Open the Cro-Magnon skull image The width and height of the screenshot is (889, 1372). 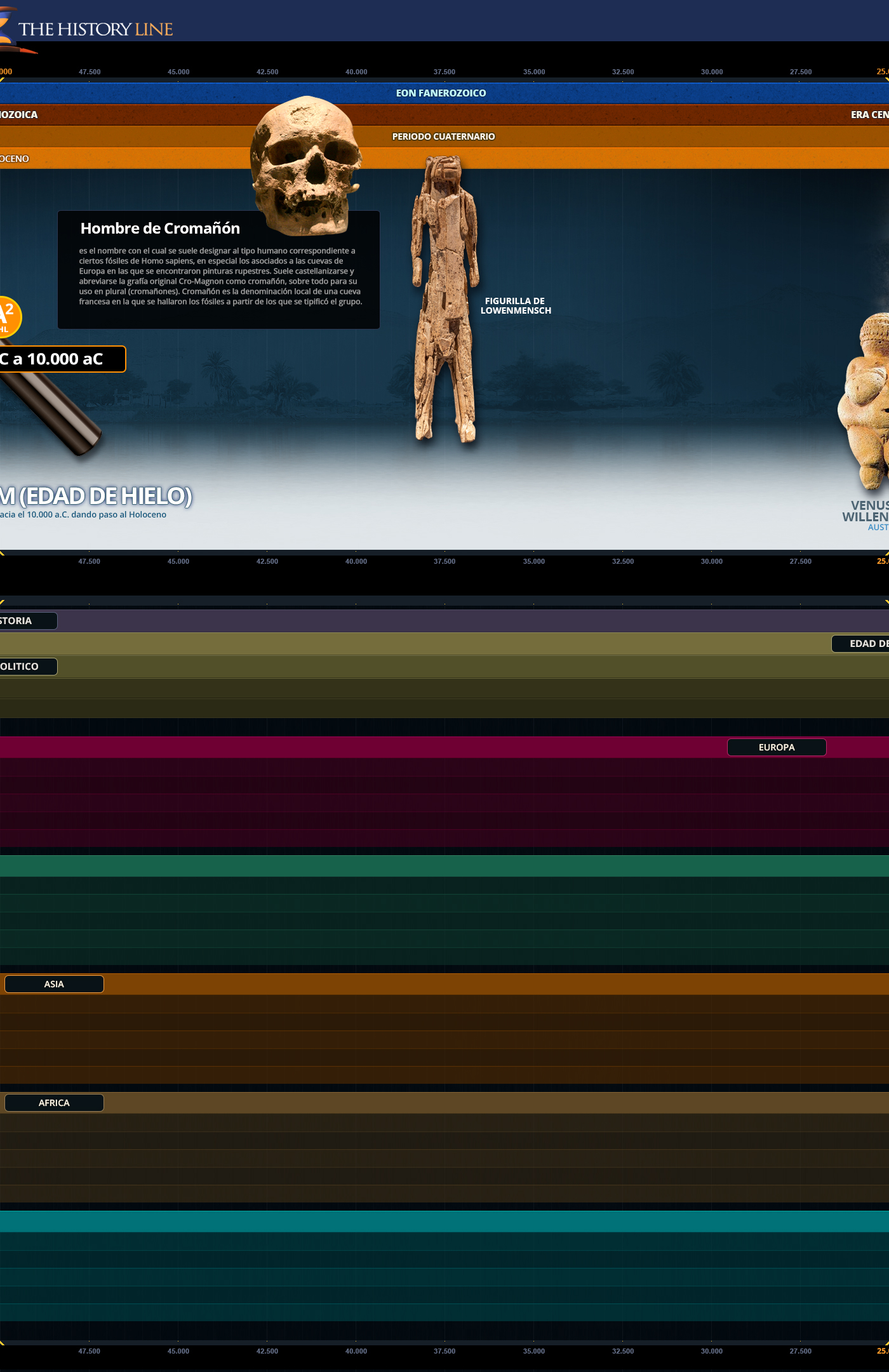(305, 166)
